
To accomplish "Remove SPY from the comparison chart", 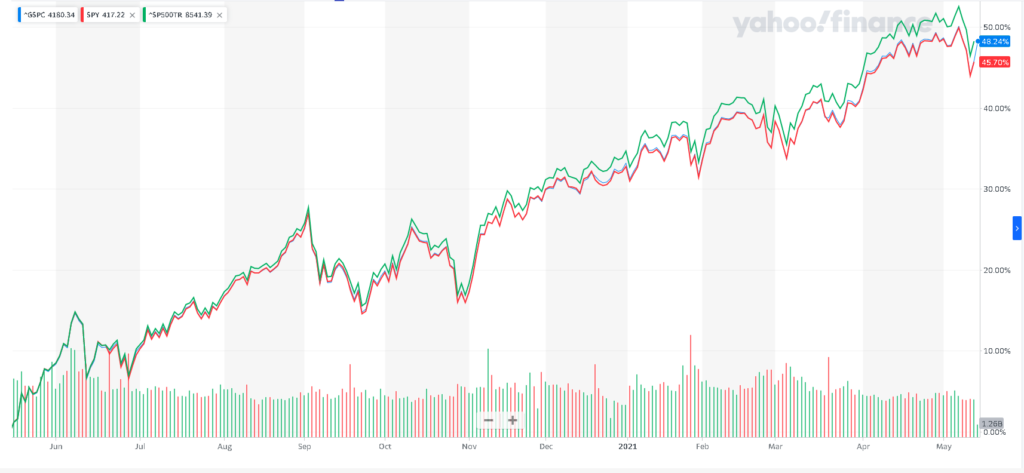I will [x=132, y=15].
